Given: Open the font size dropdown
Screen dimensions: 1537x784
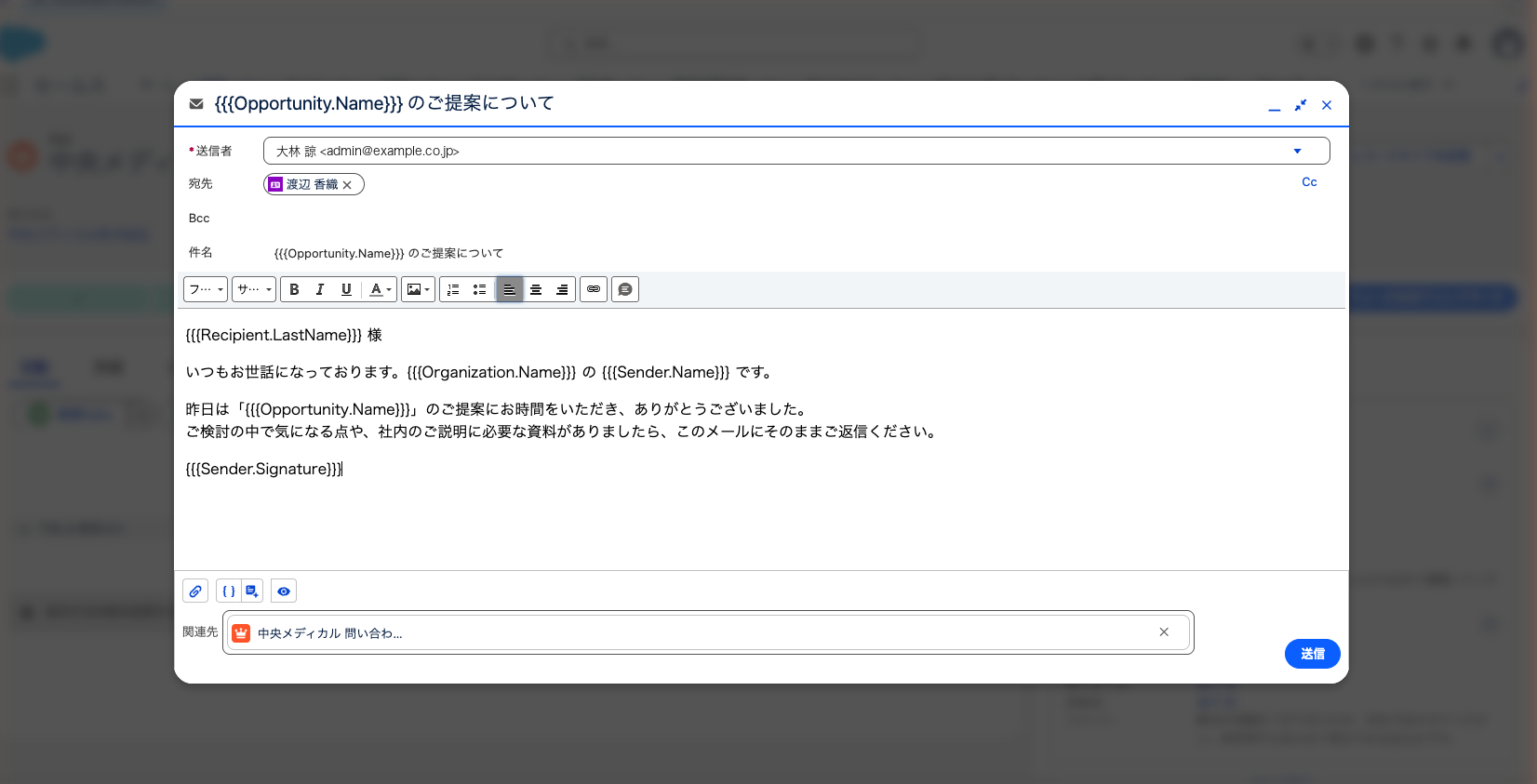Looking at the screenshot, I should (254, 289).
